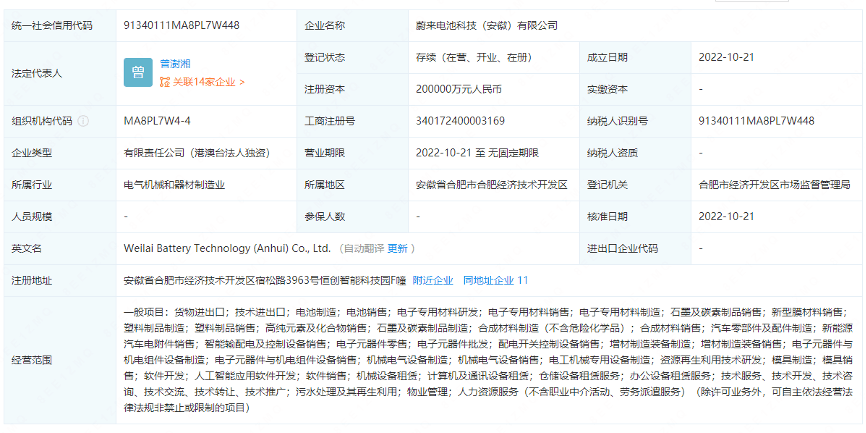
Task: Click region value 安徽省合肥市合肥经济技术开发区
Action: click(x=492, y=185)
